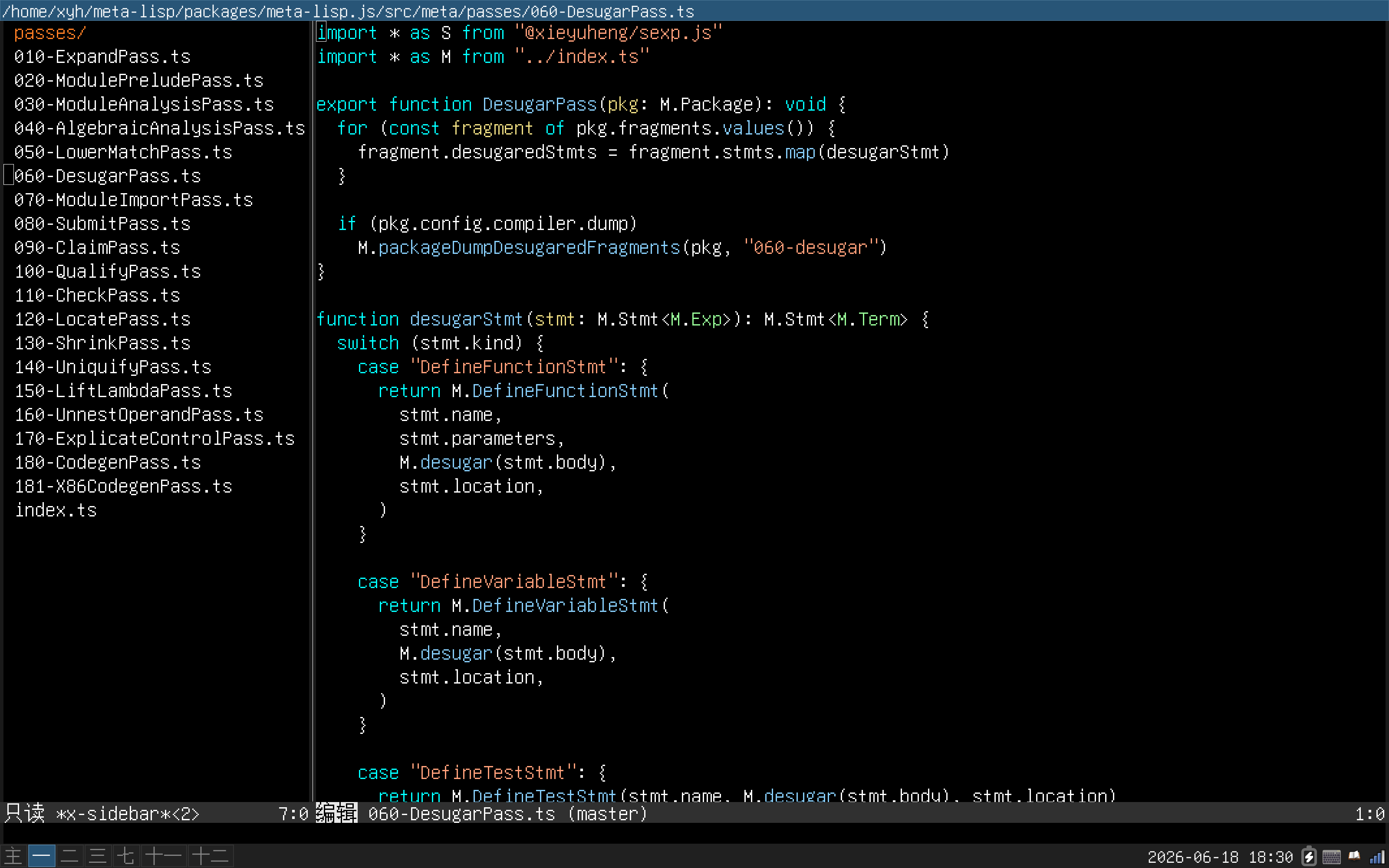Image resolution: width=1389 pixels, height=868 pixels.
Task: Click the "DefineVariableStmt" case string
Action: [513, 582]
